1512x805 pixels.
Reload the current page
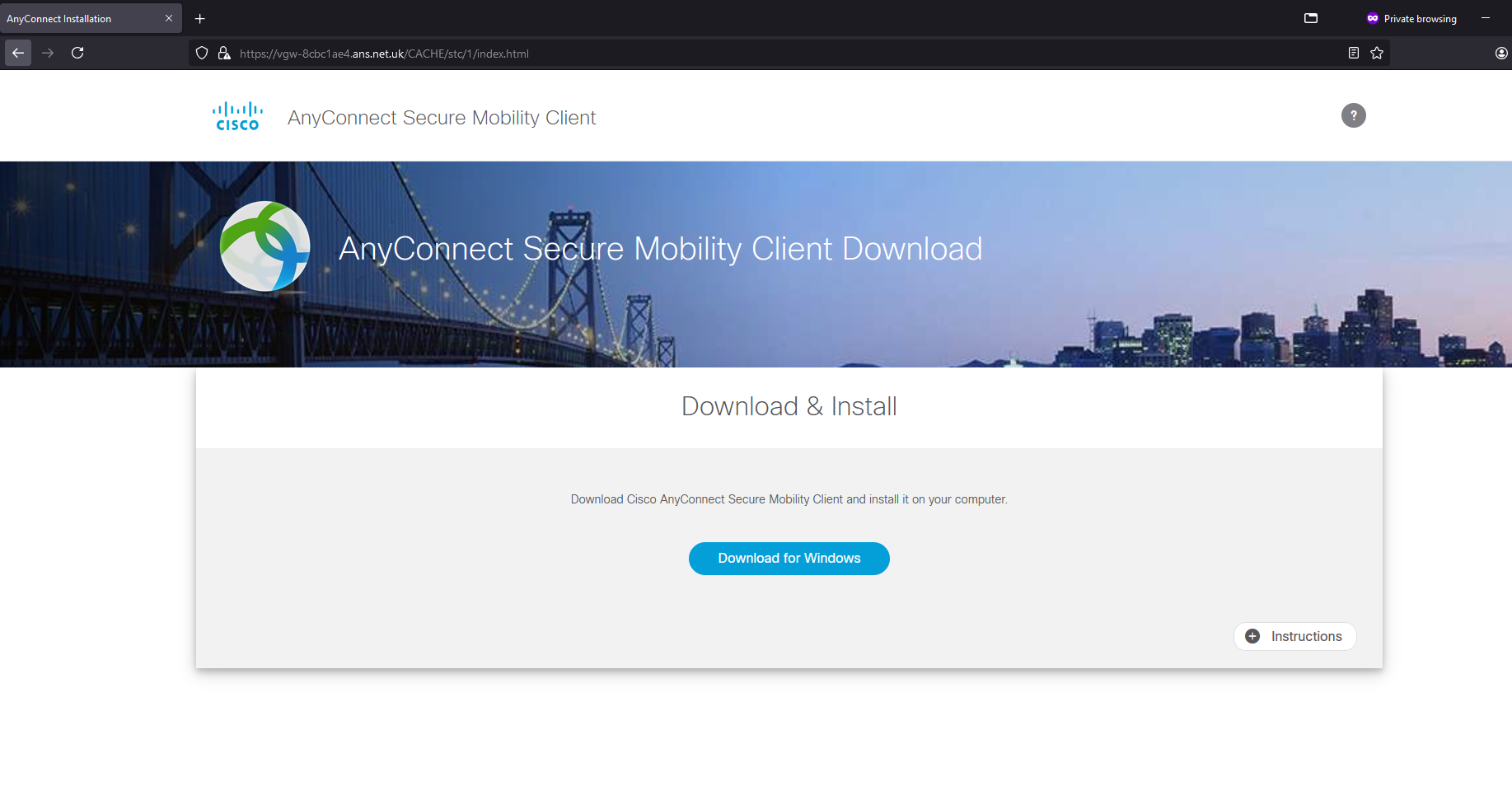(x=77, y=53)
